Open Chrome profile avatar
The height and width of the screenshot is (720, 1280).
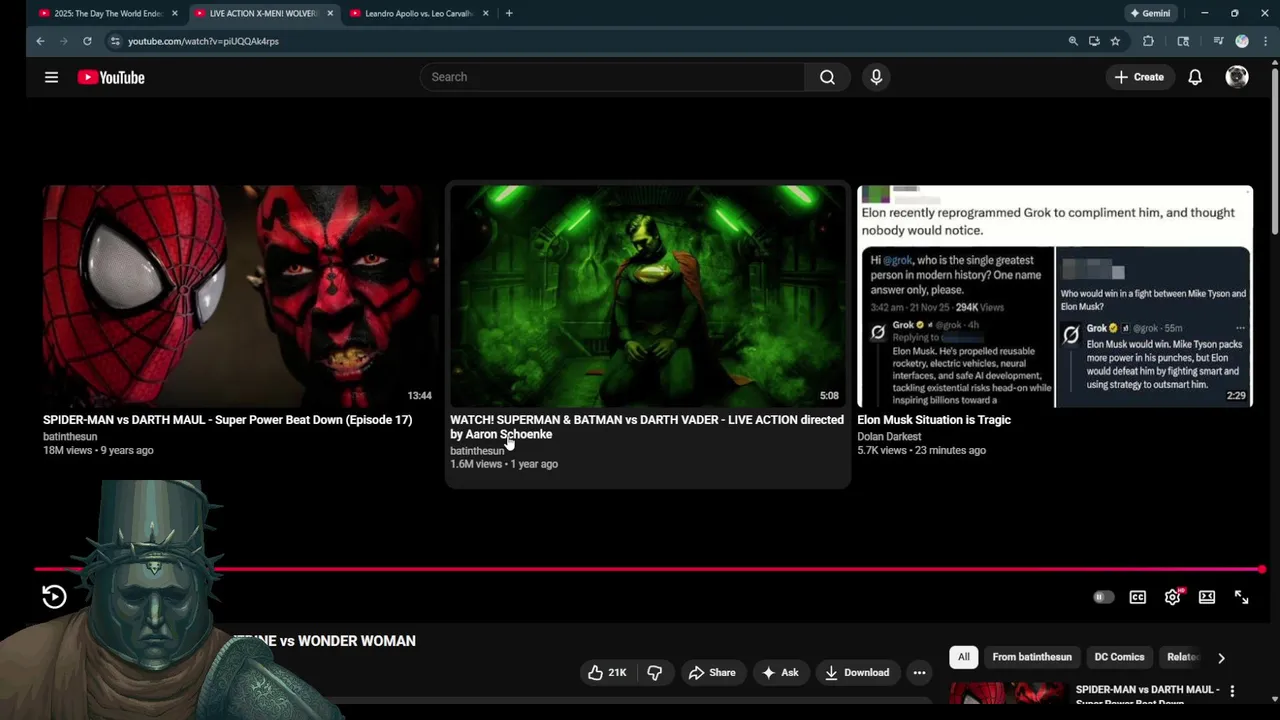click(1242, 41)
